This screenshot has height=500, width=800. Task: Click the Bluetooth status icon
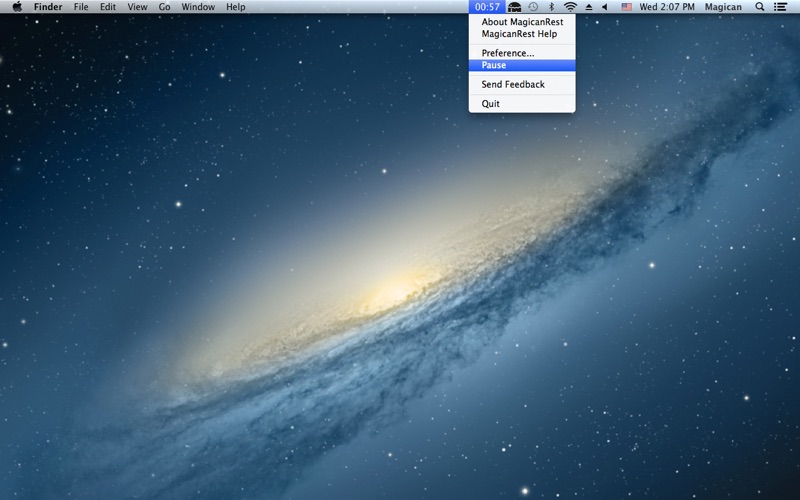click(x=551, y=7)
